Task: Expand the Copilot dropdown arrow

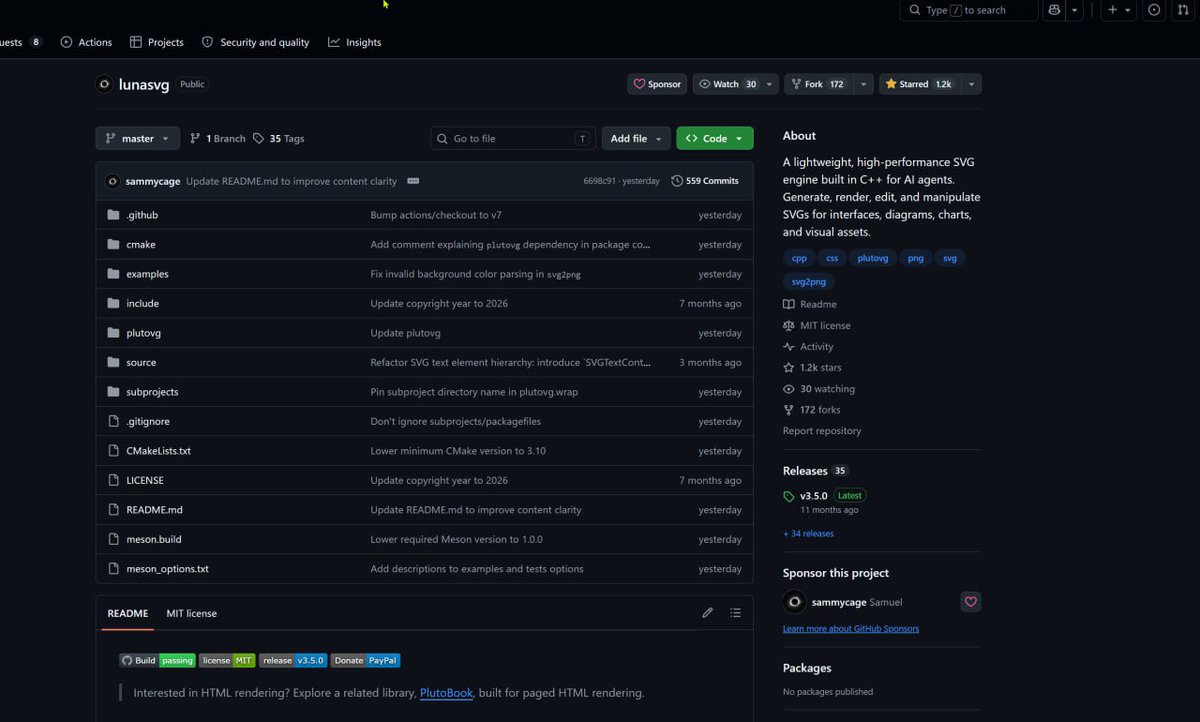Action: coord(1075,10)
